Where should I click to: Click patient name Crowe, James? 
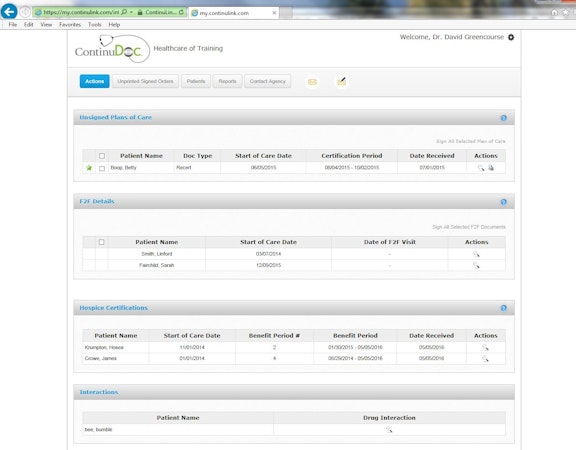tap(101, 359)
